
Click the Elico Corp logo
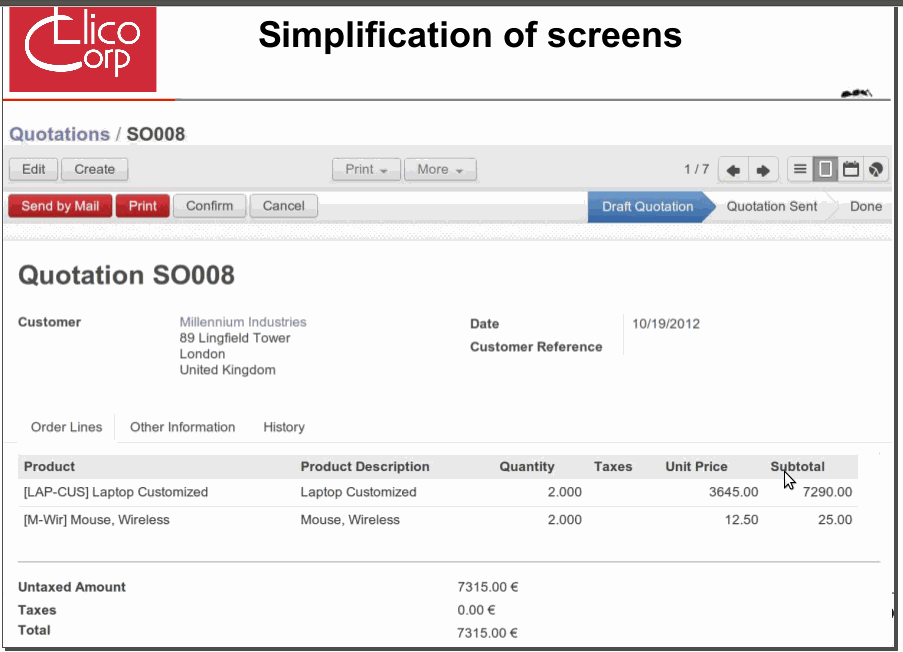point(83,46)
